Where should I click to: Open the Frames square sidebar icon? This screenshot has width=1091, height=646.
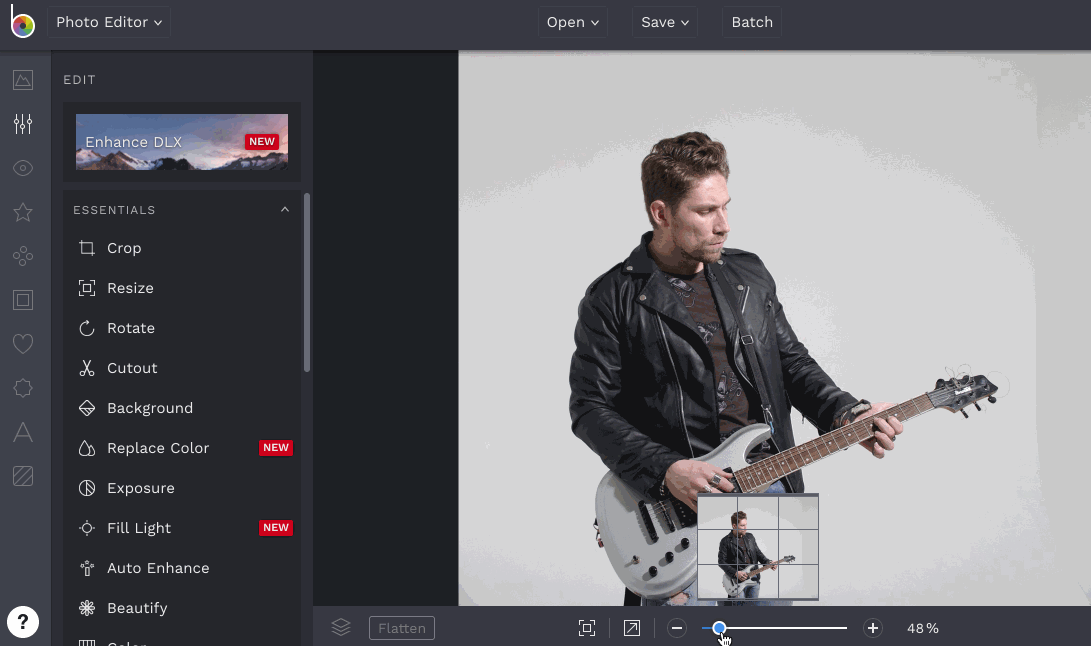[23, 300]
